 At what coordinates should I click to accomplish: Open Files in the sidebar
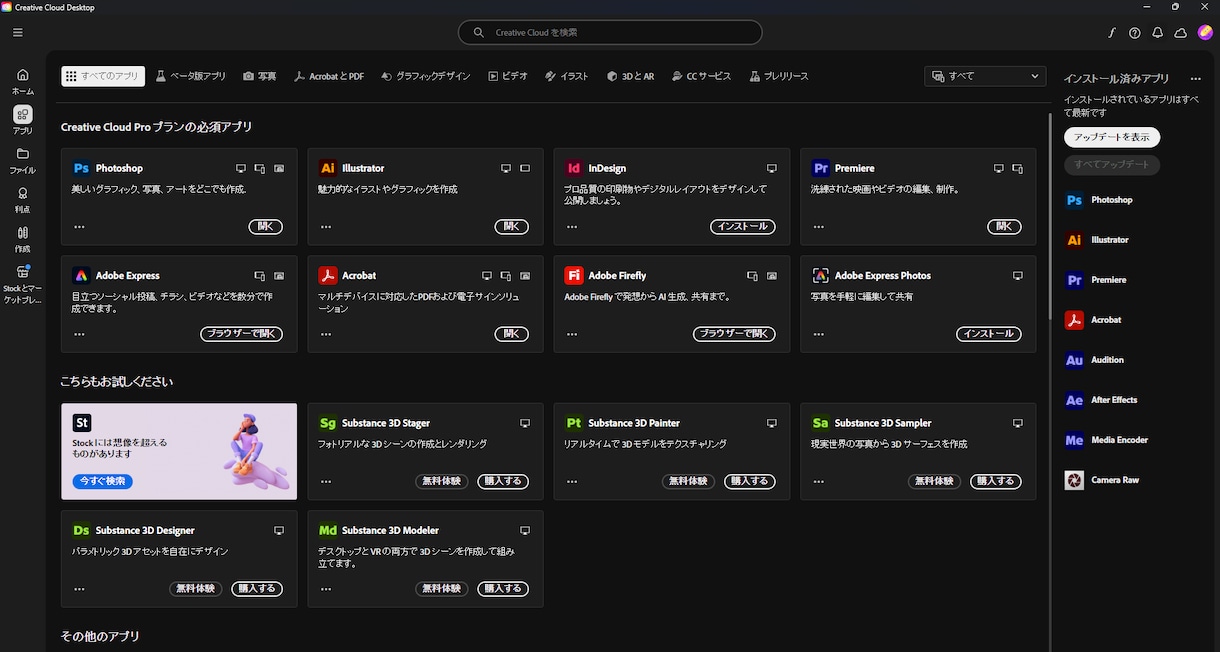(x=23, y=160)
